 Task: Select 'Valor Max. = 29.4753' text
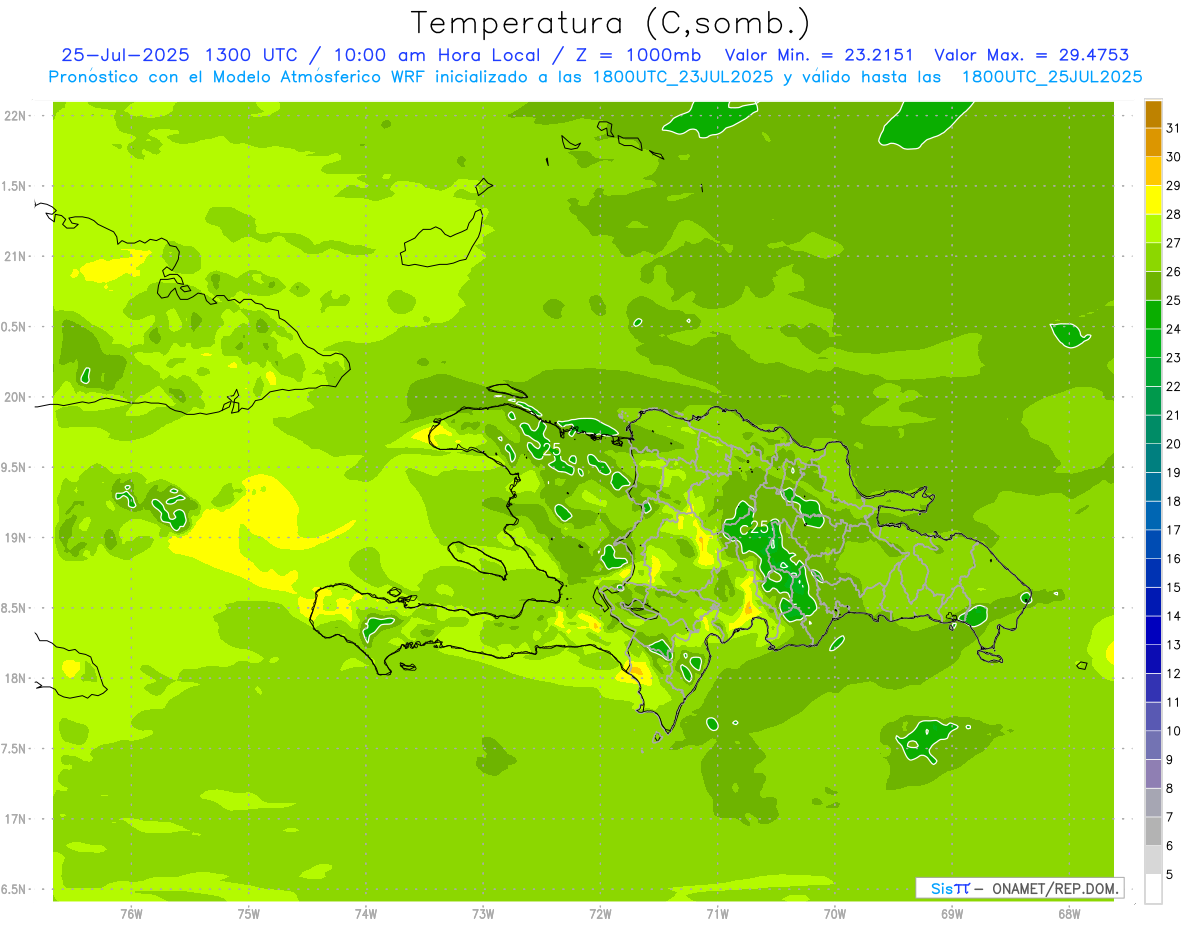(1031, 56)
